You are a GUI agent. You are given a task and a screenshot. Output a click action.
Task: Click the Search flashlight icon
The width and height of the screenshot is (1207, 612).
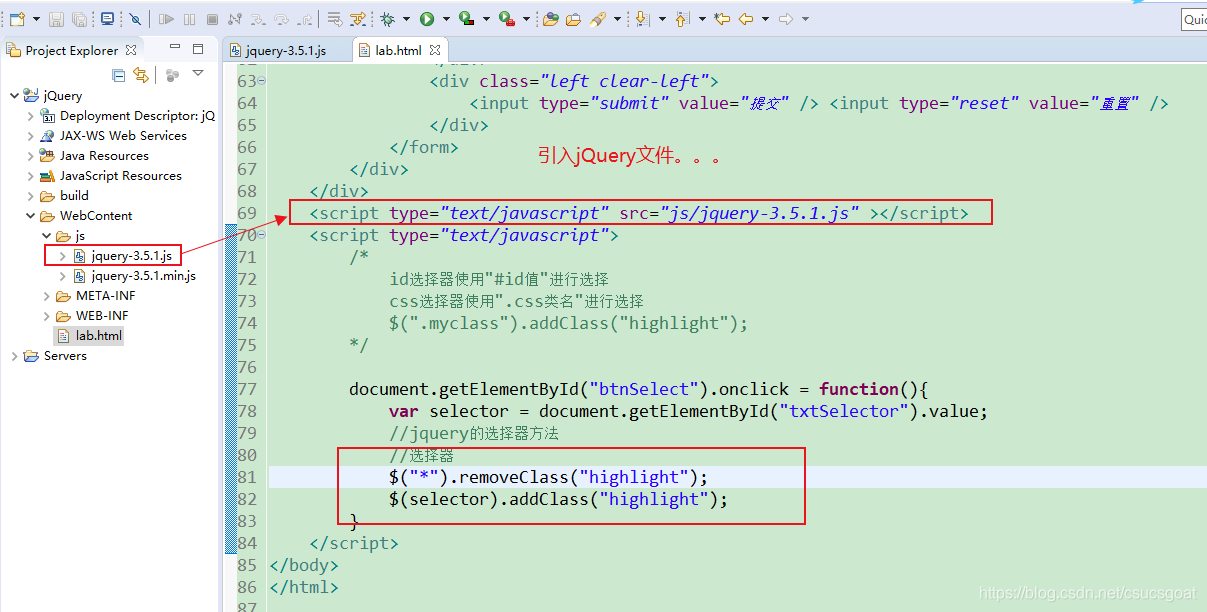[x=597, y=18]
